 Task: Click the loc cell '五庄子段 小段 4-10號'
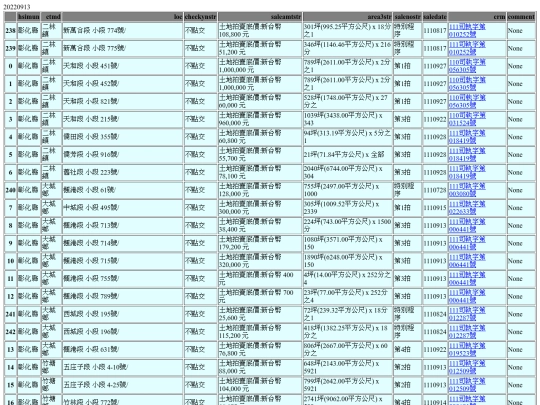click(123, 367)
